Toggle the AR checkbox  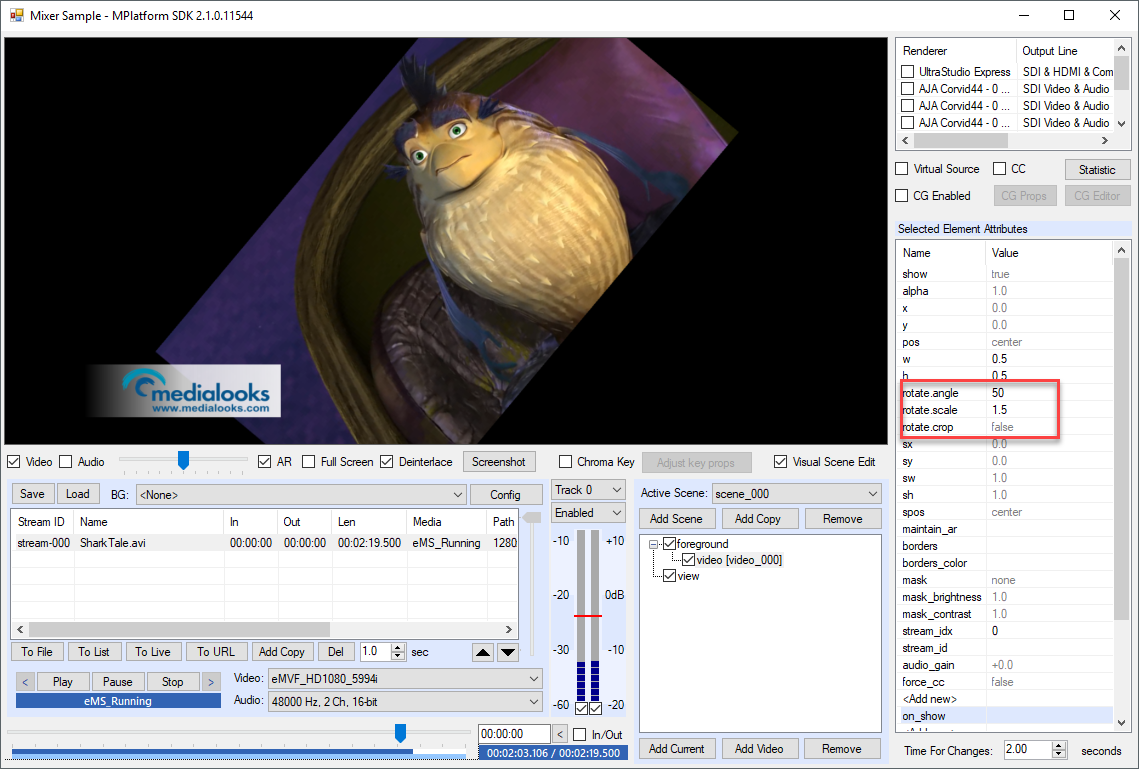pyautogui.click(x=264, y=462)
